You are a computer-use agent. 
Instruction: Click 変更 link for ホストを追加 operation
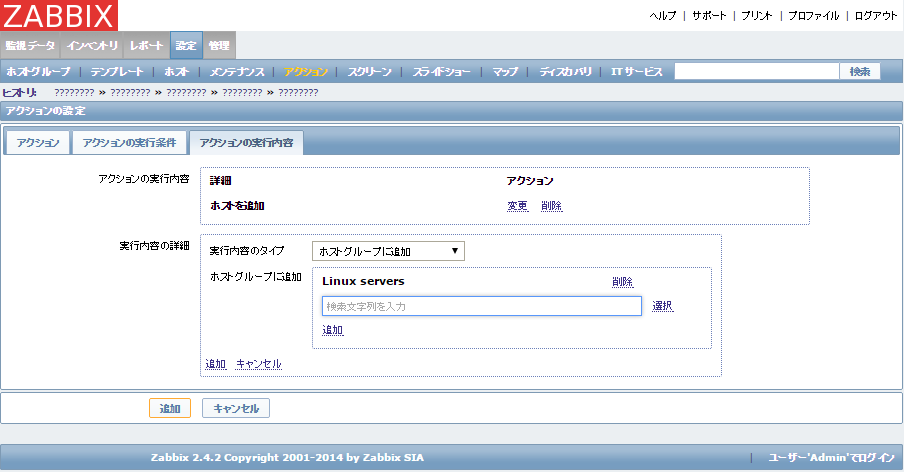(x=517, y=206)
